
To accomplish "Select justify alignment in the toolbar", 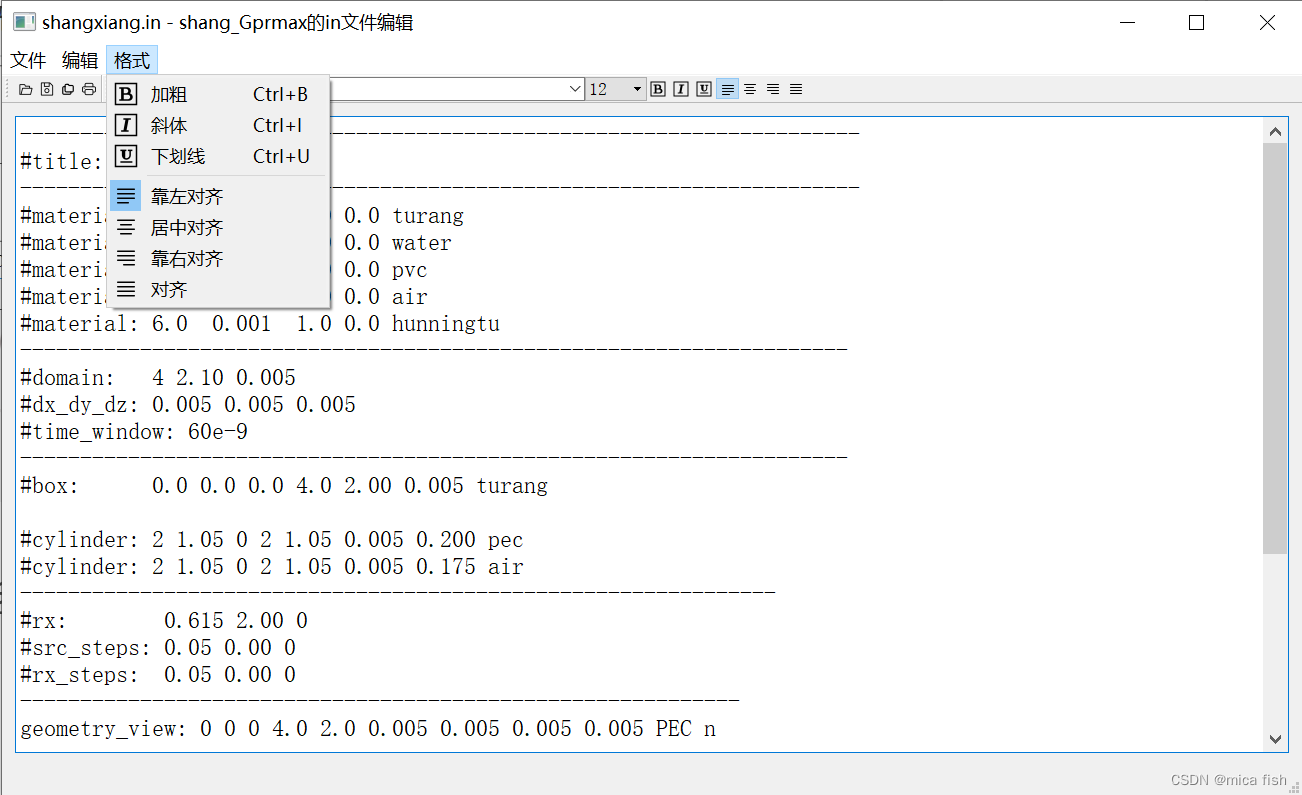I will click(x=796, y=89).
